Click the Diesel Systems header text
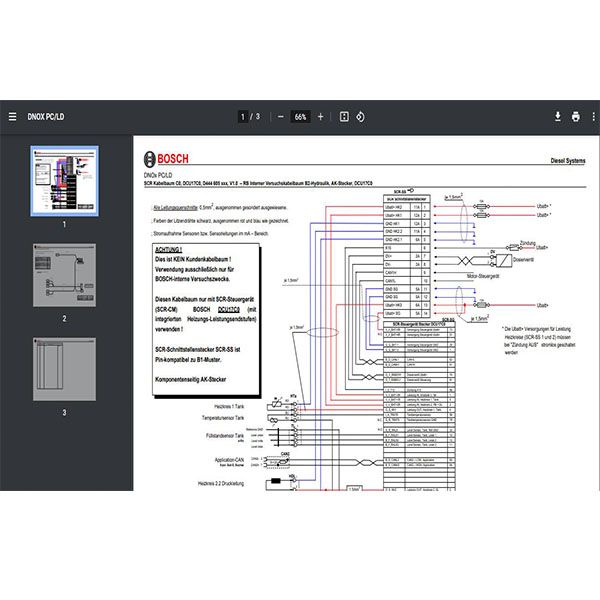 pos(574,160)
